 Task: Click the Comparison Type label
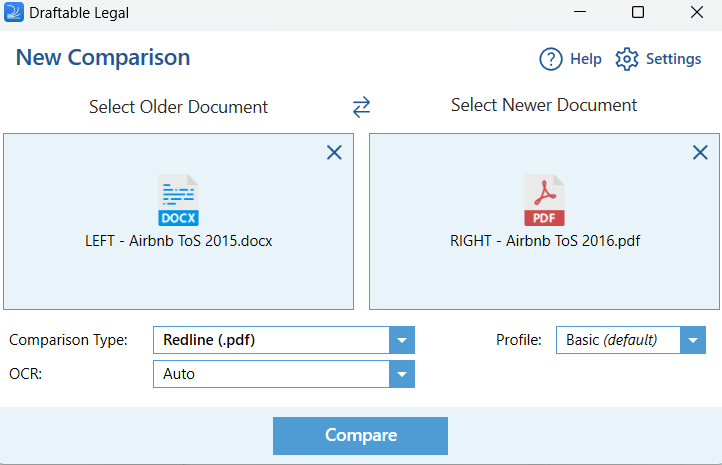tap(68, 340)
